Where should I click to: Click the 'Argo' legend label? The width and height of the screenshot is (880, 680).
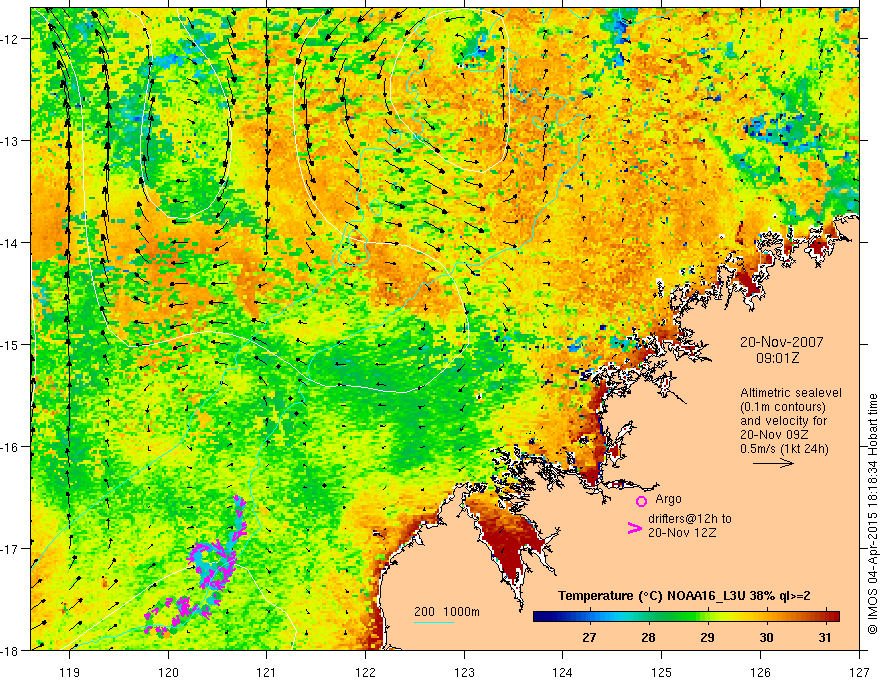[x=668, y=499]
